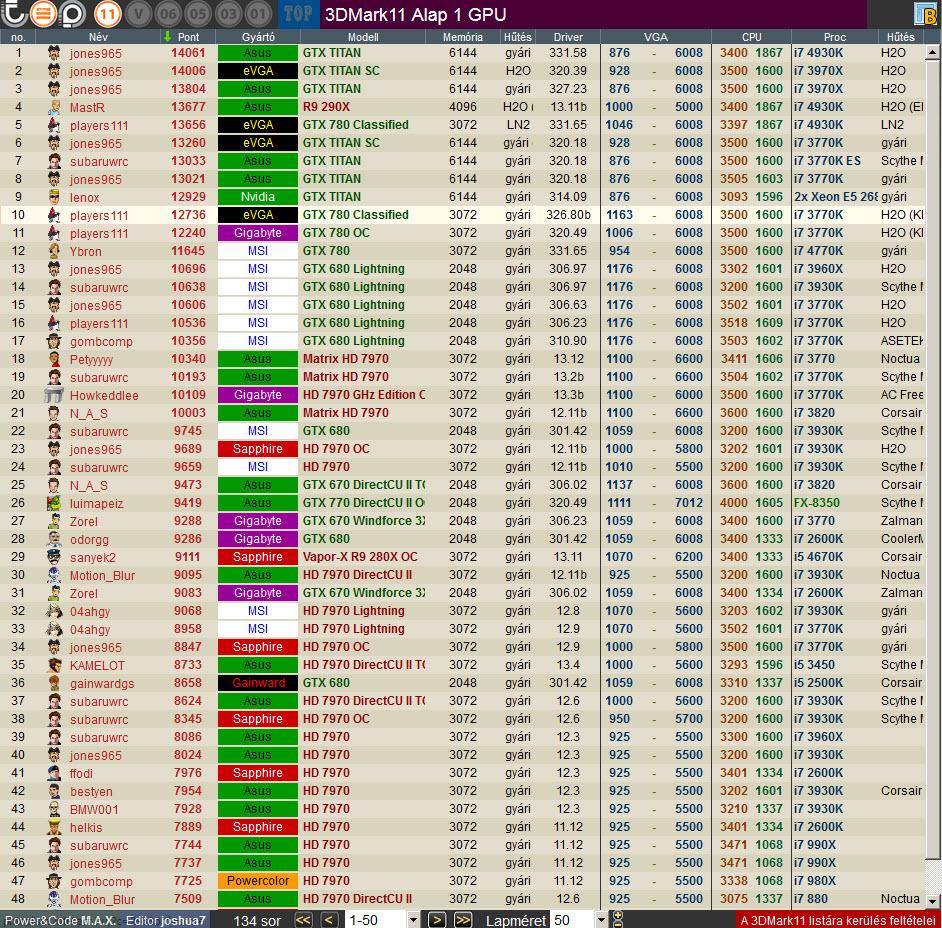Image resolution: width=942 pixels, height=928 pixels.
Task: Select the orange 11 benchmark button
Action: click(108, 14)
